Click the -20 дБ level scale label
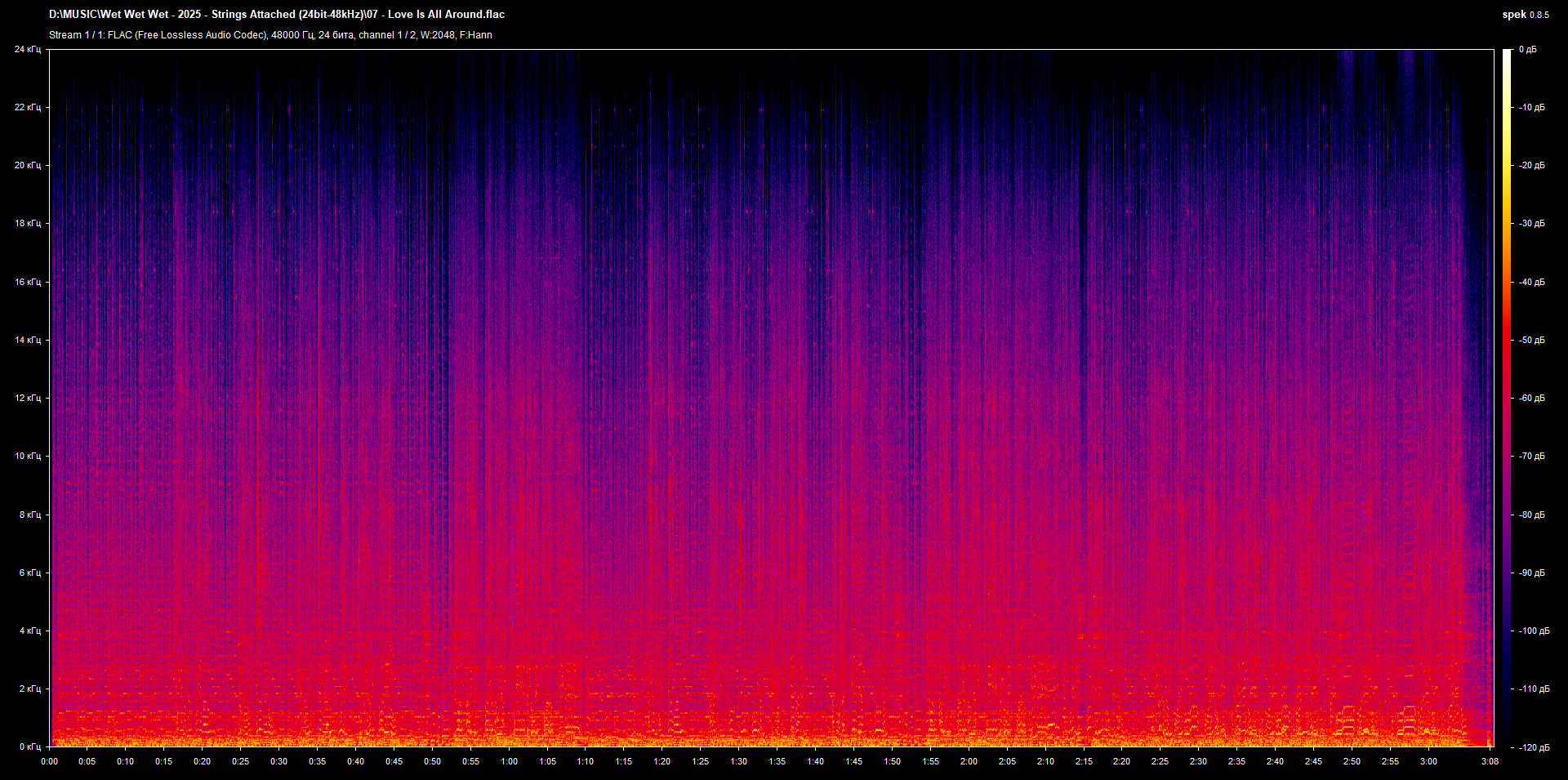 [x=1531, y=166]
